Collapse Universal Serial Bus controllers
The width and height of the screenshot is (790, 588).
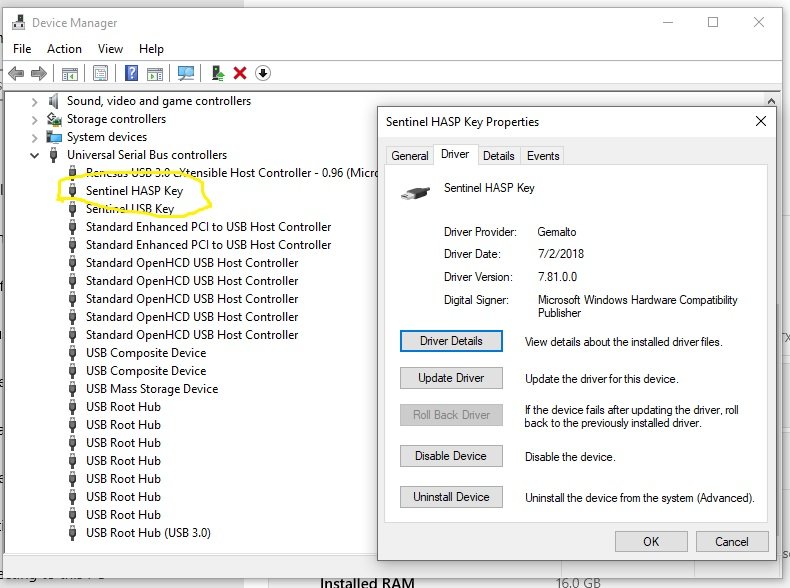[x=36, y=155]
